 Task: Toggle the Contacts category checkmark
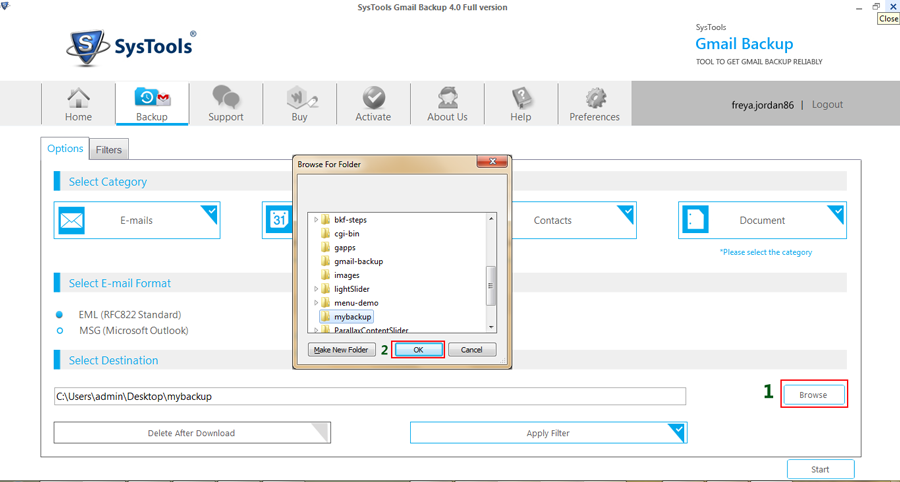coord(626,213)
